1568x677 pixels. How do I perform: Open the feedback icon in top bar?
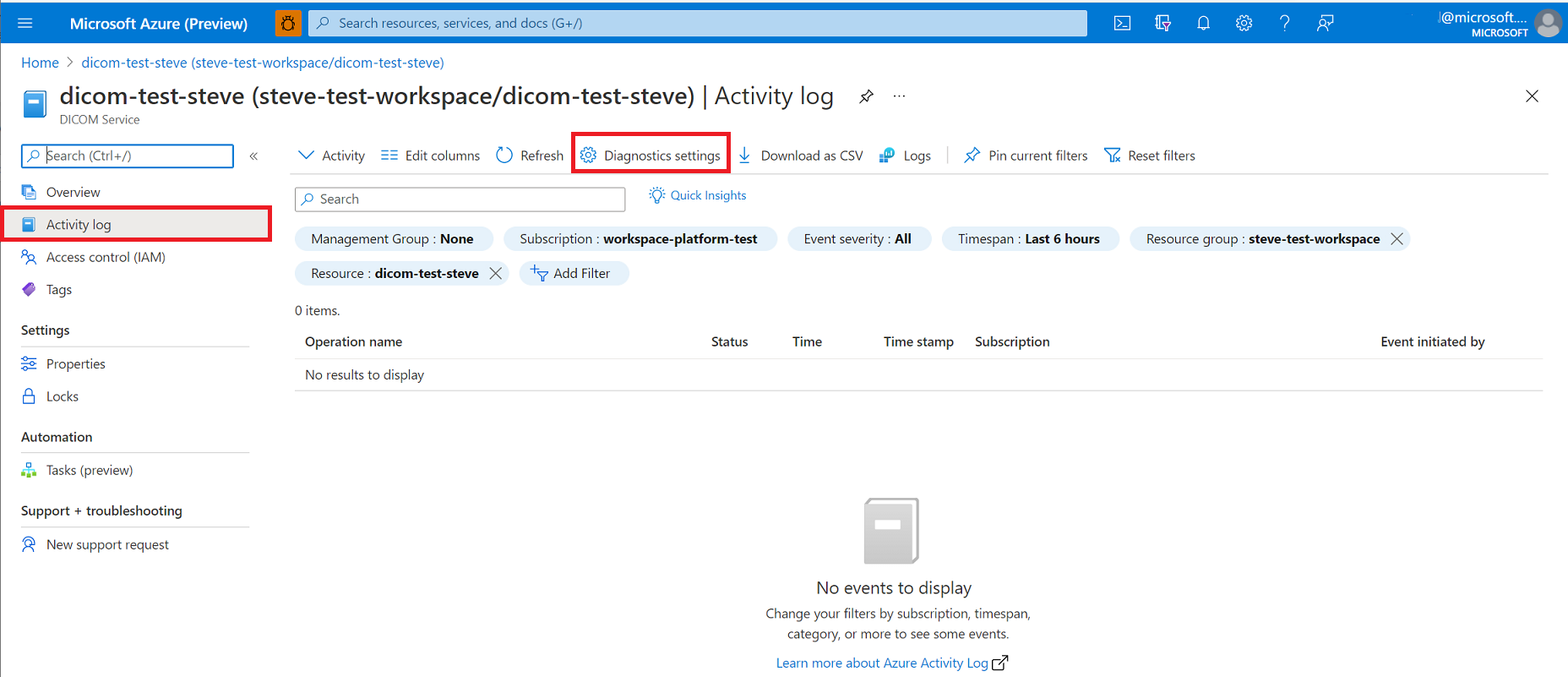click(1325, 23)
